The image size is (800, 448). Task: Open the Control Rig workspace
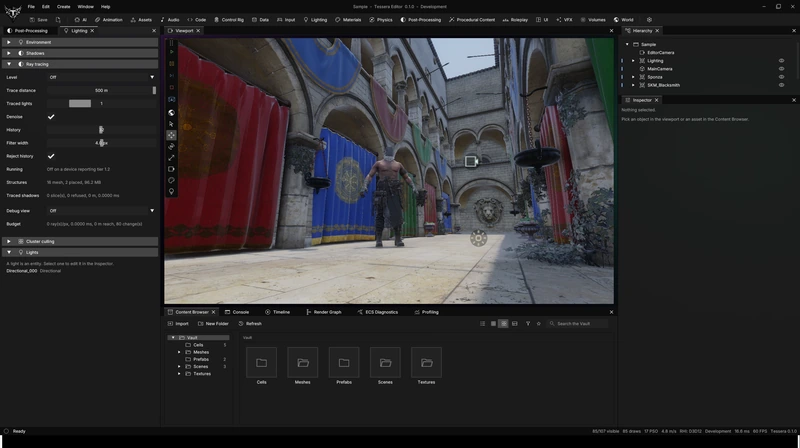(229, 20)
